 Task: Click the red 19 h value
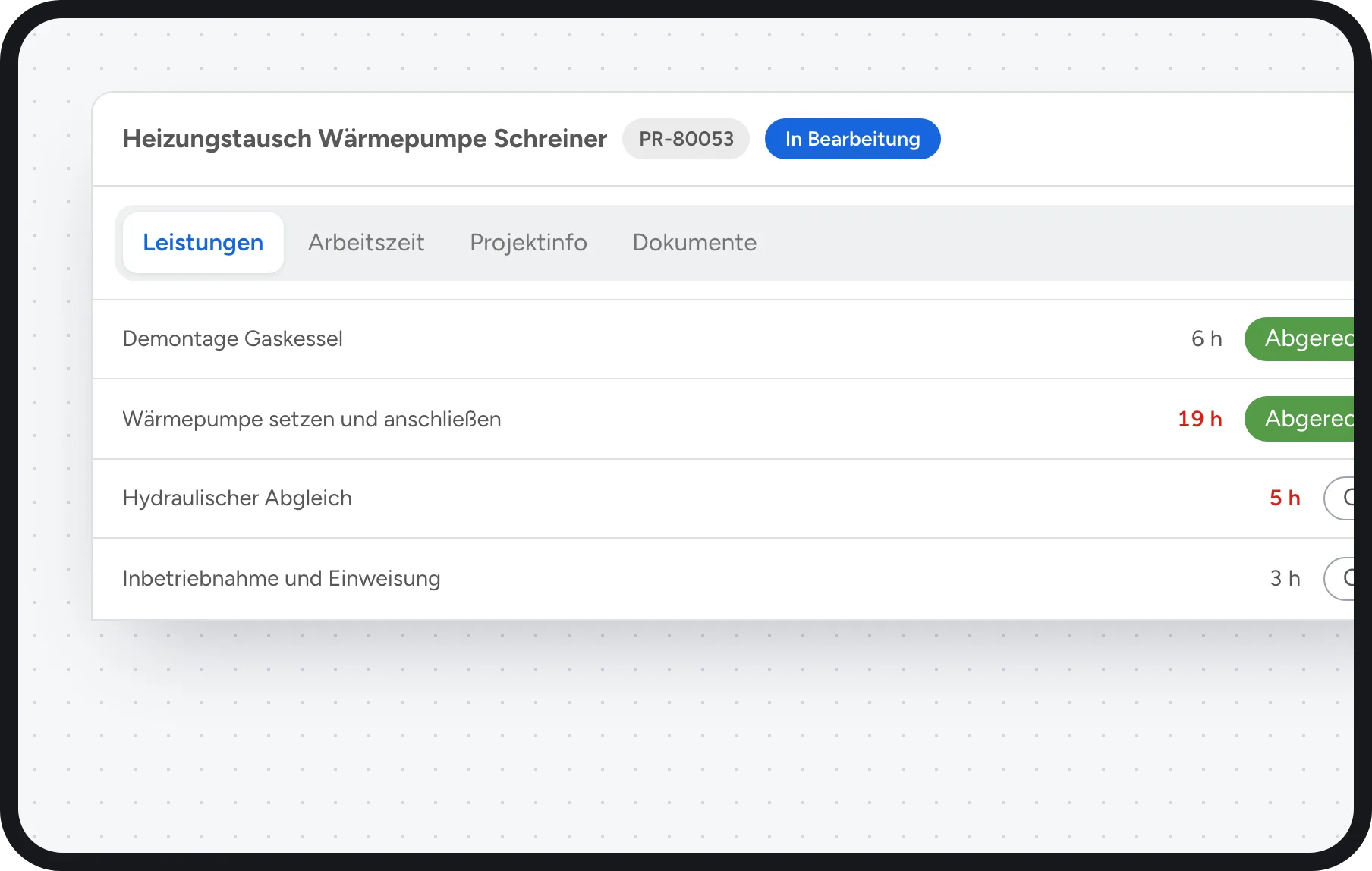tap(1200, 419)
